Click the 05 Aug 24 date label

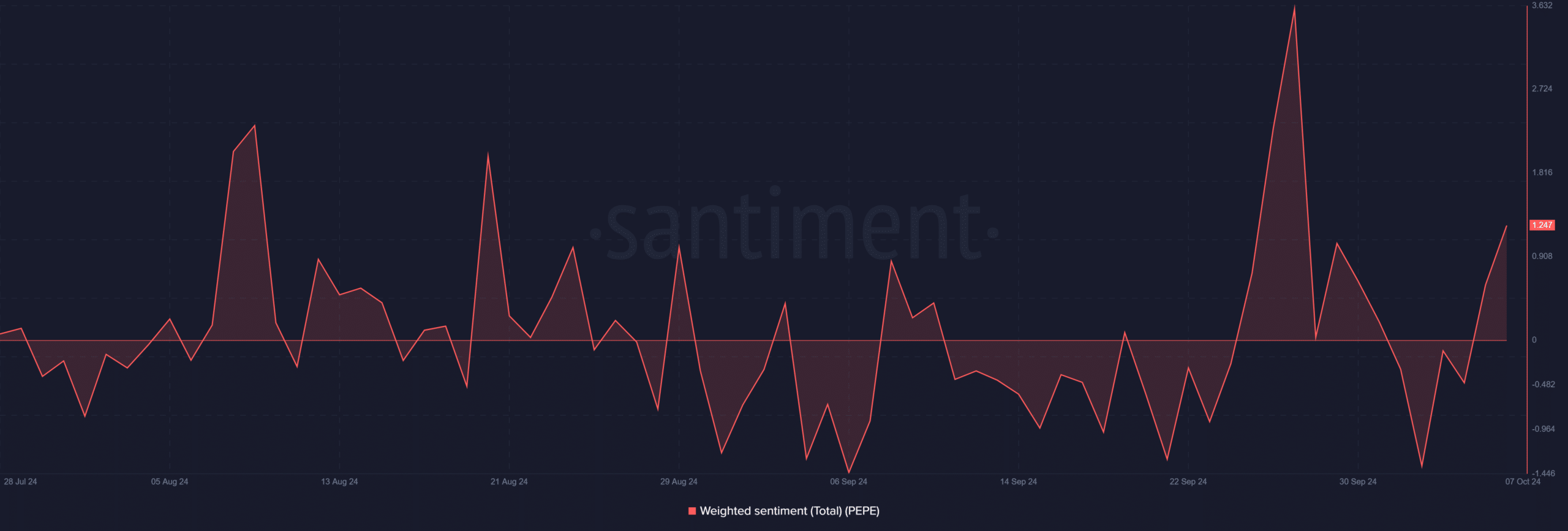[170, 481]
